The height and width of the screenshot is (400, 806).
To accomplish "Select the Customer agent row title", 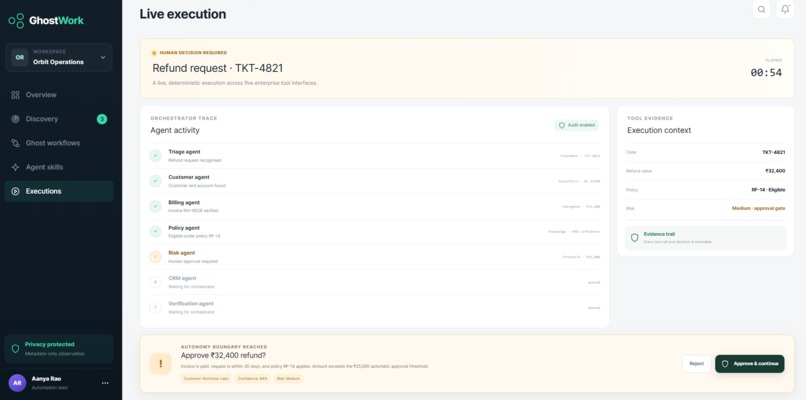I will coord(189,177).
